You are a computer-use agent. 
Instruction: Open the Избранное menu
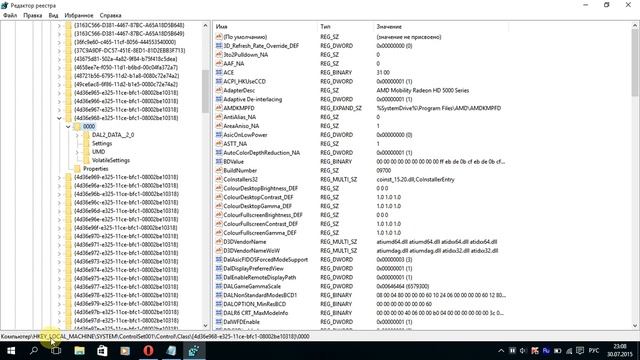click(x=79, y=15)
